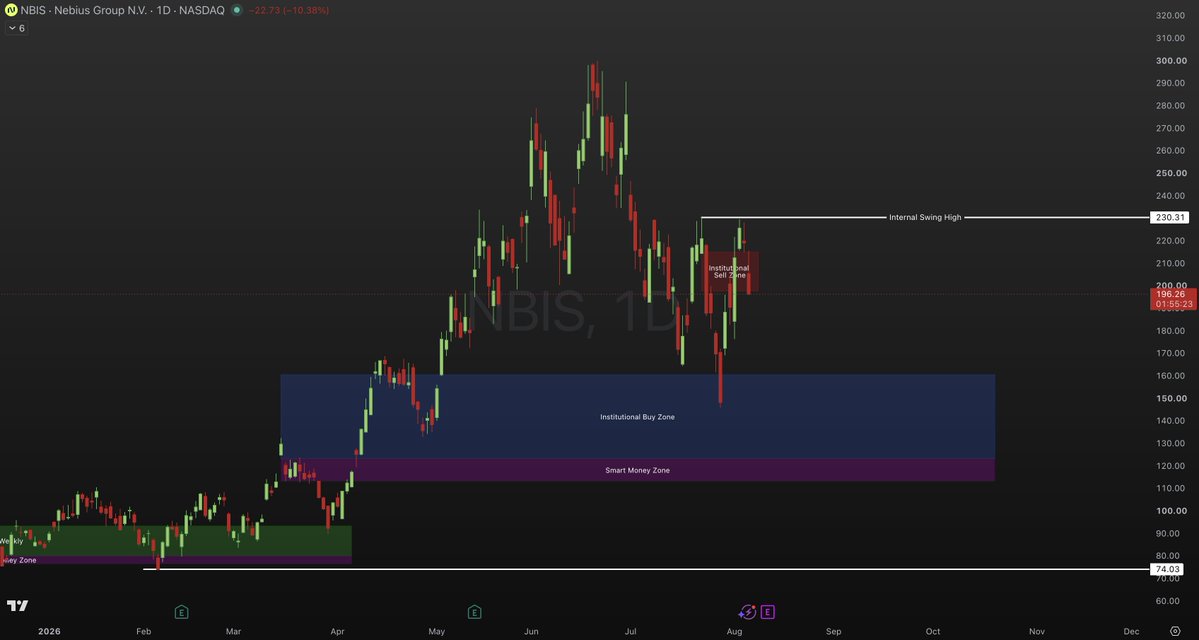1199x640 pixels.
Task: Click the Dec label on time axis
Action: (1132, 632)
